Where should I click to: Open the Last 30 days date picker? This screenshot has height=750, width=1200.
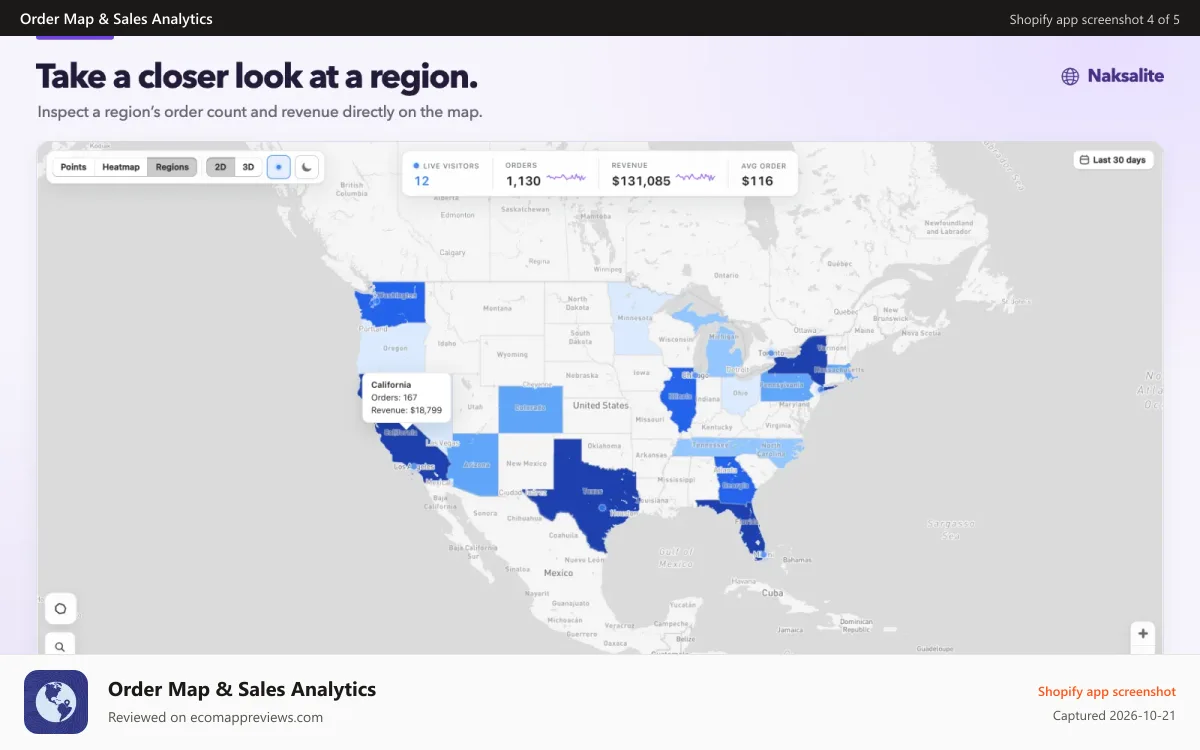1113,160
